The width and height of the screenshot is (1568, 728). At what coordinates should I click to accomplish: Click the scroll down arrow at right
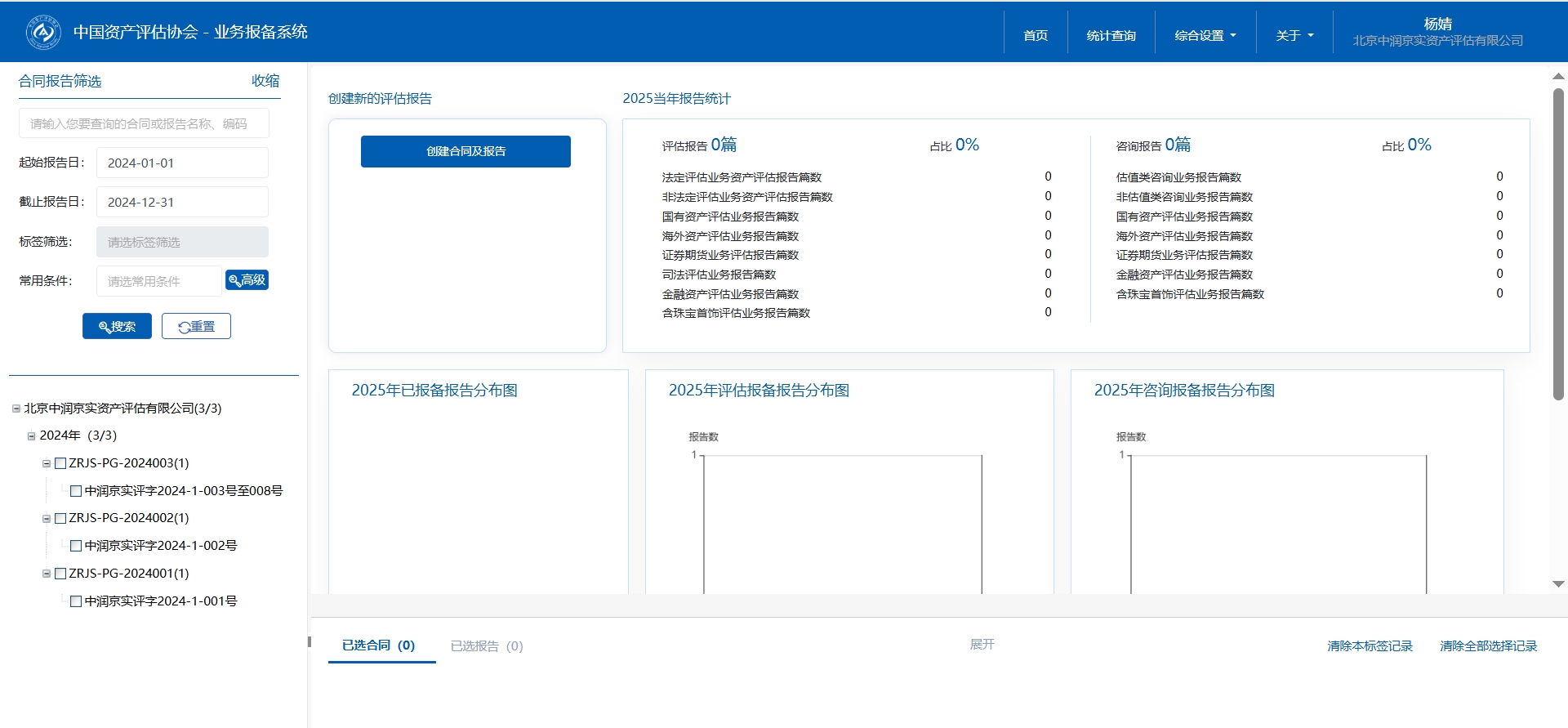[1558, 584]
